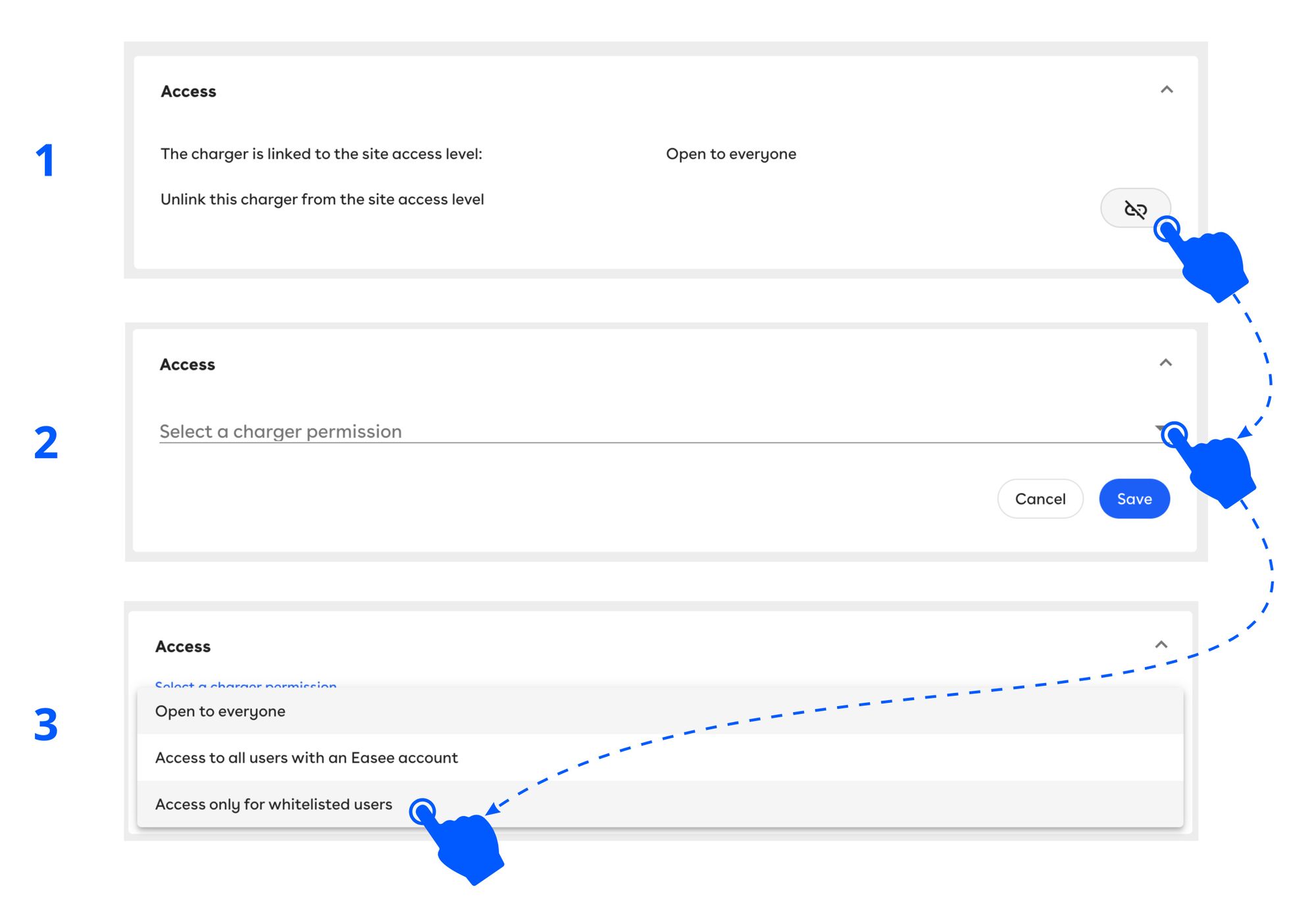The height and width of the screenshot is (918, 1316).
Task: Click the Cancel button
Action: click(1040, 499)
